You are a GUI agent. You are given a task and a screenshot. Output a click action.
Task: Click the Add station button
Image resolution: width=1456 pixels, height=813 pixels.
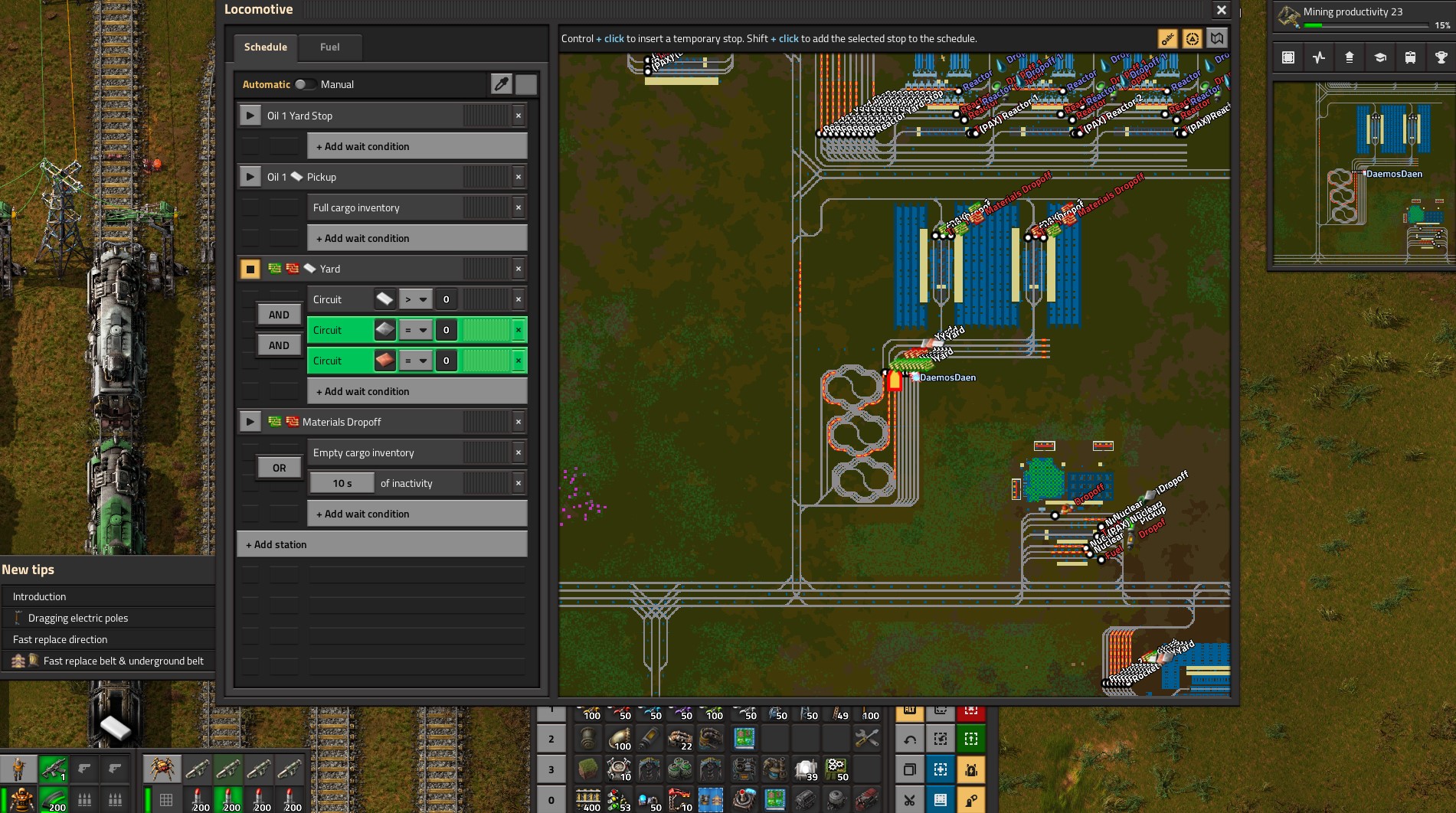coord(381,544)
